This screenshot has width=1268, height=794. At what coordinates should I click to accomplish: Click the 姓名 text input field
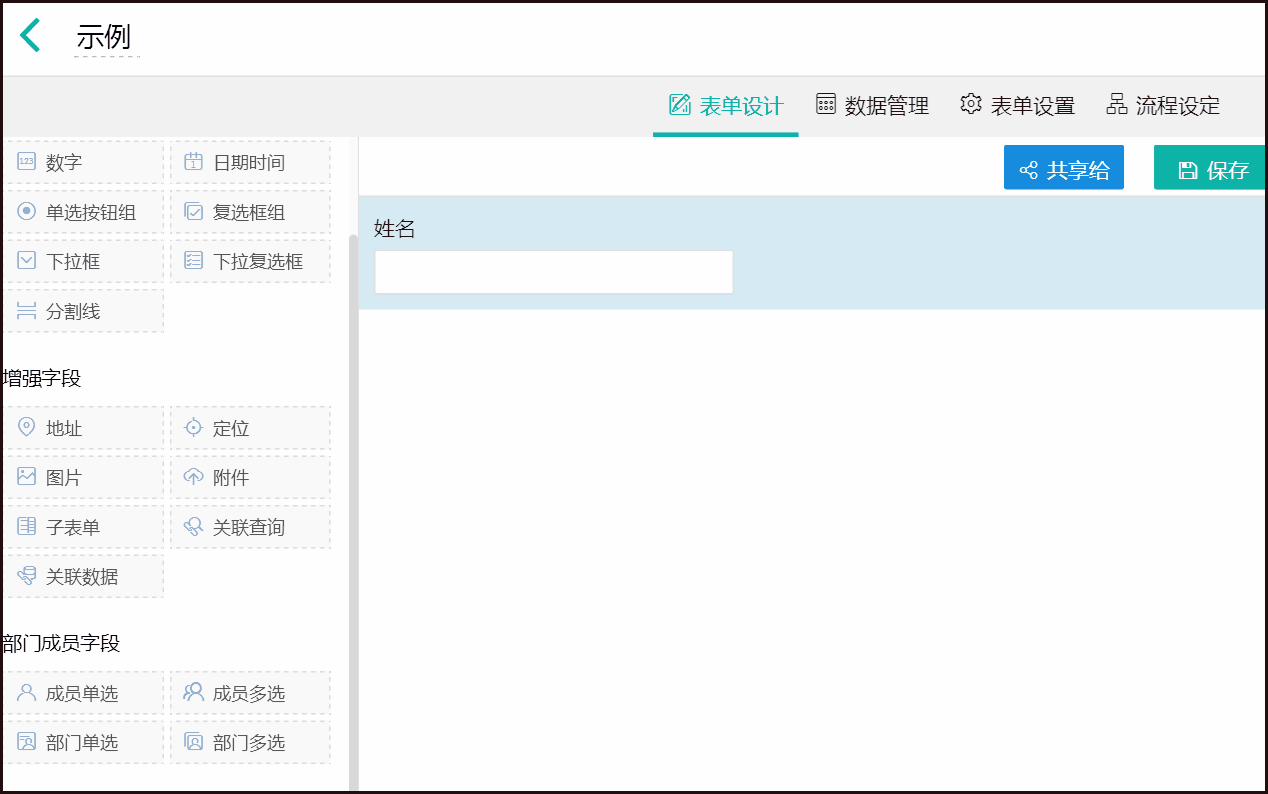pos(553,272)
